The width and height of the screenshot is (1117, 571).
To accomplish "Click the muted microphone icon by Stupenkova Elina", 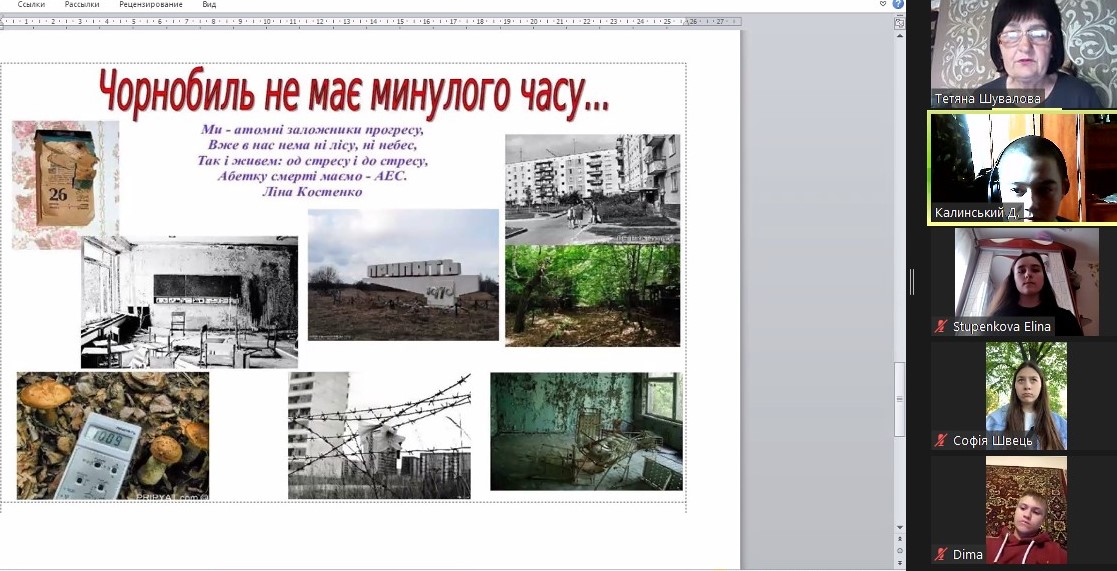I will (940, 327).
